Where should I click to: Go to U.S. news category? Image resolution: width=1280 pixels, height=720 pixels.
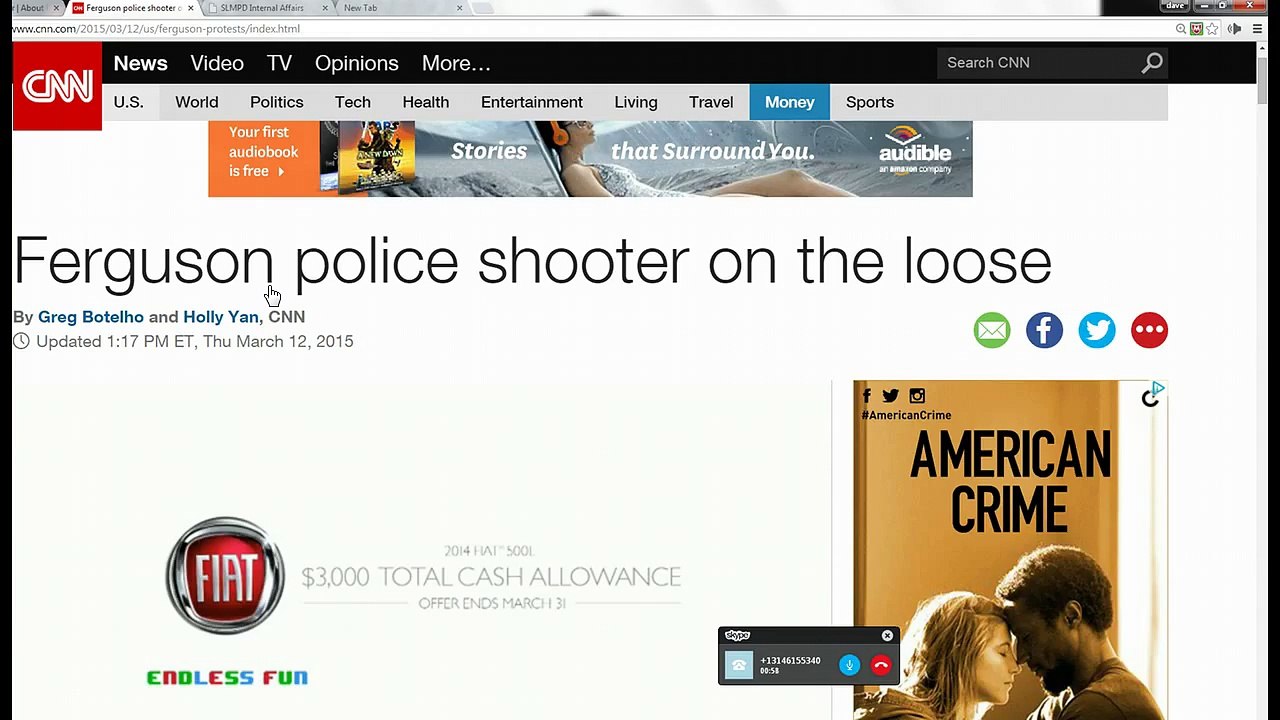point(129,102)
